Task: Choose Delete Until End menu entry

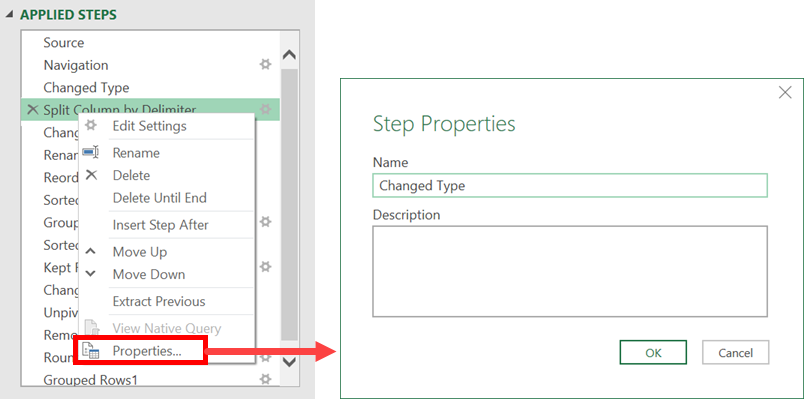Action: click(159, 198)
